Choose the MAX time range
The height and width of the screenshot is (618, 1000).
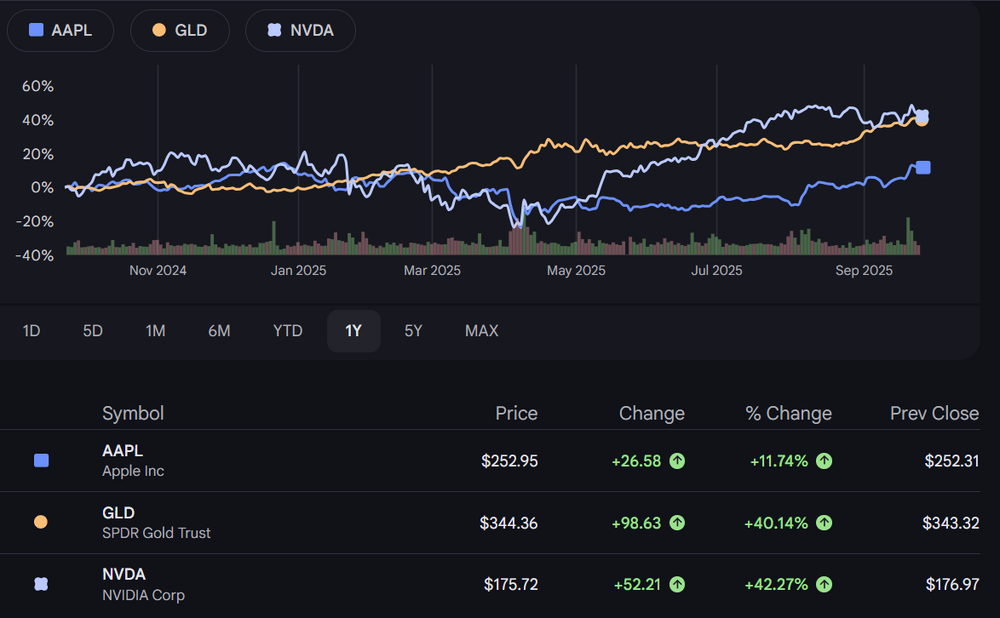click(481, 331)
